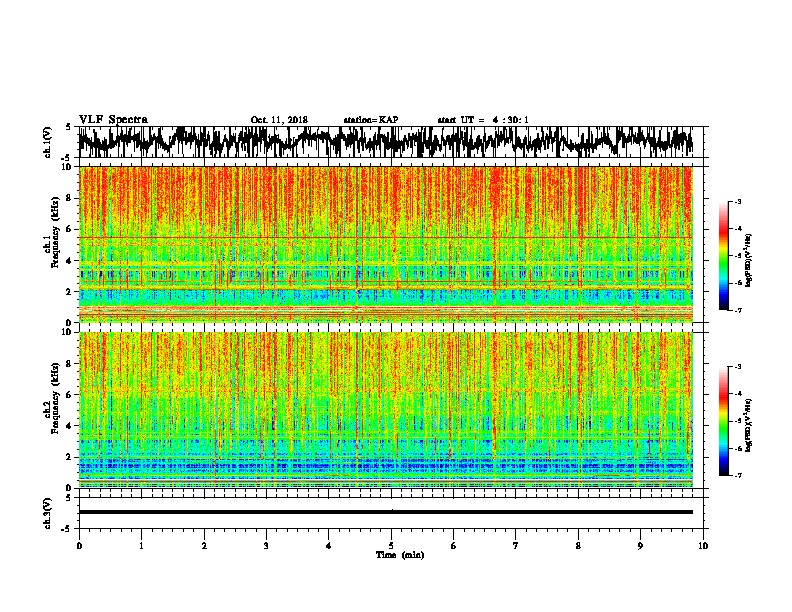Screen dimensions: 792x612
Task: Click inside the ch.1 spectrogram panel
Action: [x=385, y=244]
